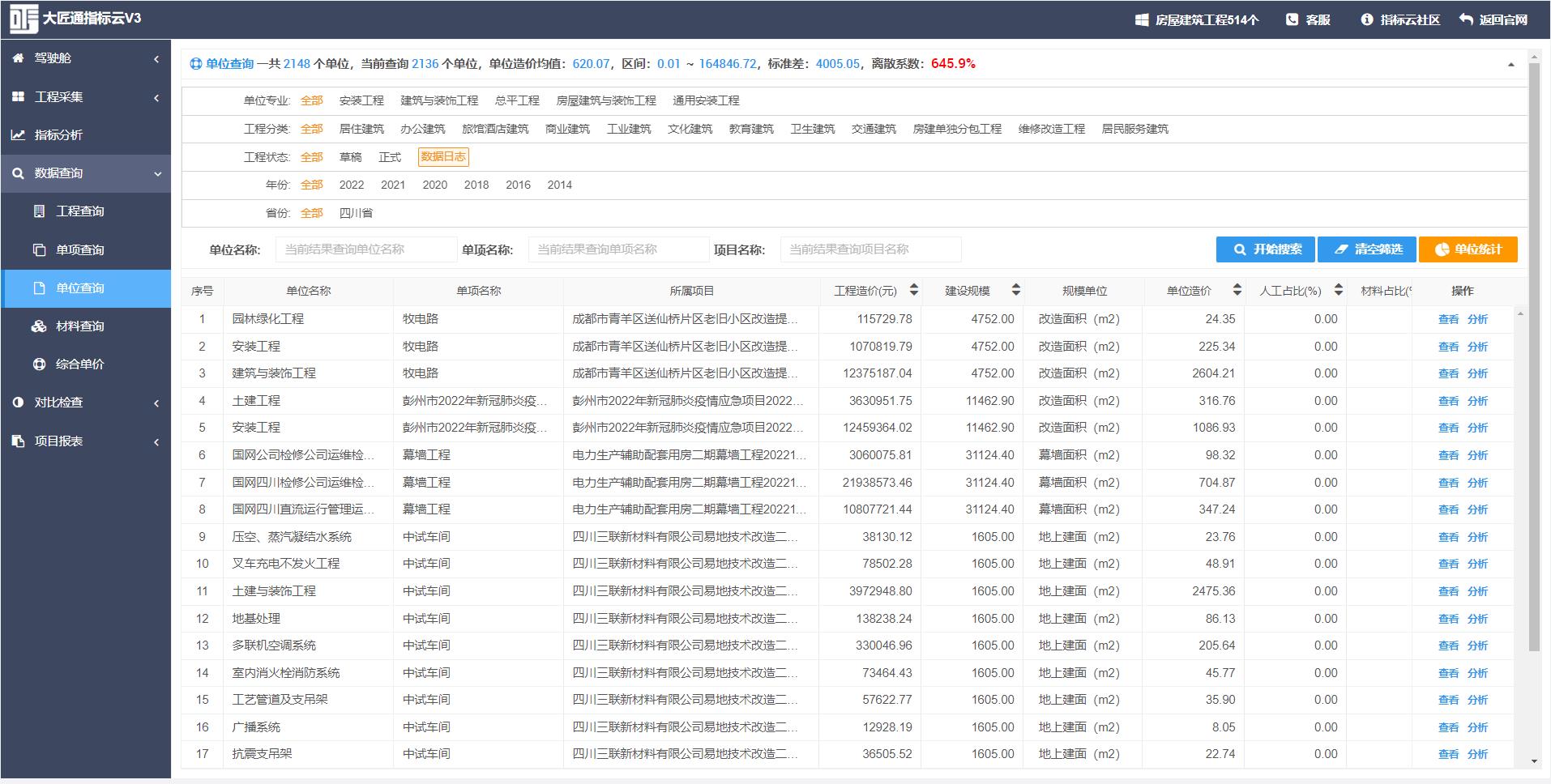Filter 工程分类 by 居住建筑
The width and height of the screenshot is (1551, 784).
pyautogui.click(x=361, y=129)
